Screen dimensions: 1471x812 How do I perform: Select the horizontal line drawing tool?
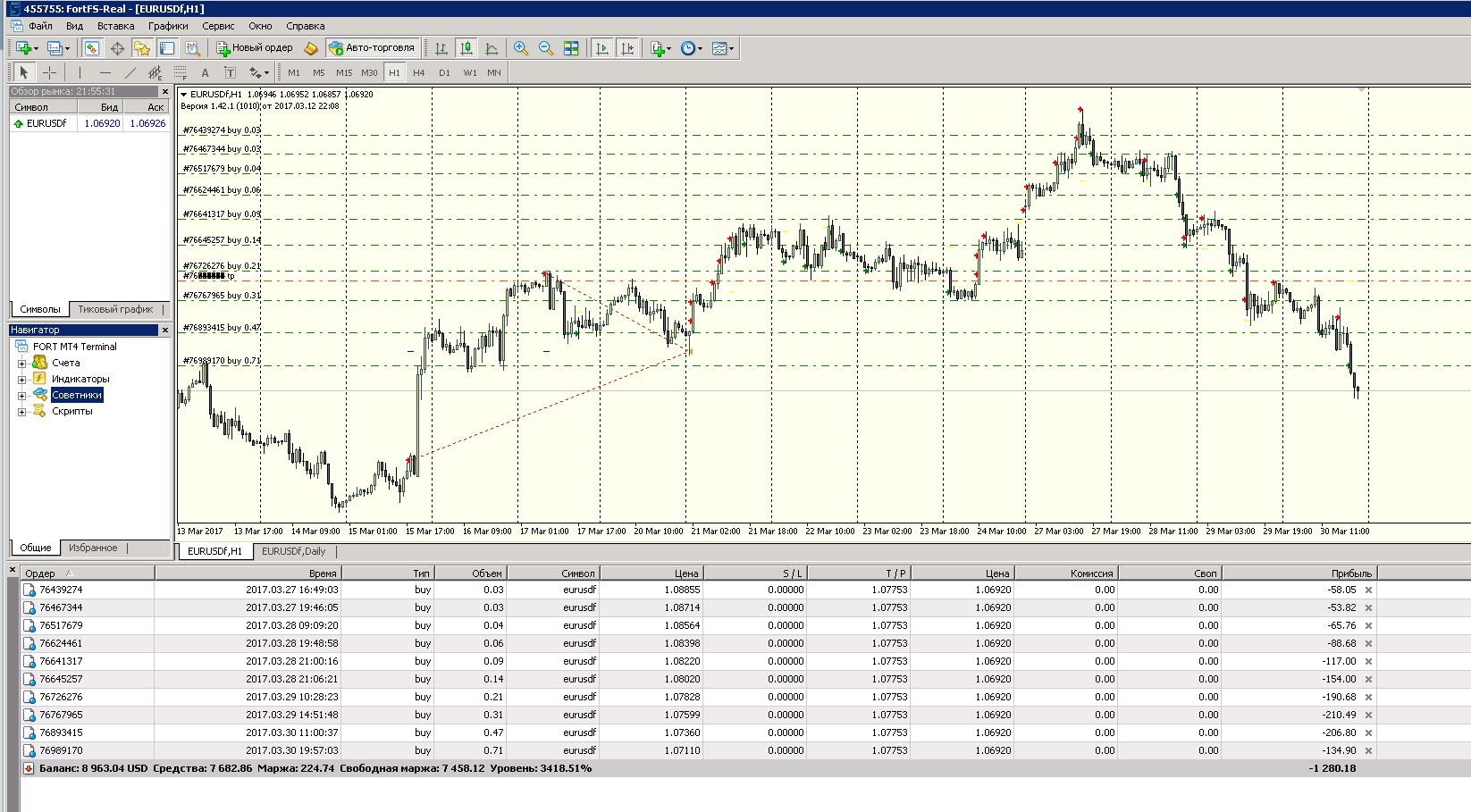(x=105, y=72)
